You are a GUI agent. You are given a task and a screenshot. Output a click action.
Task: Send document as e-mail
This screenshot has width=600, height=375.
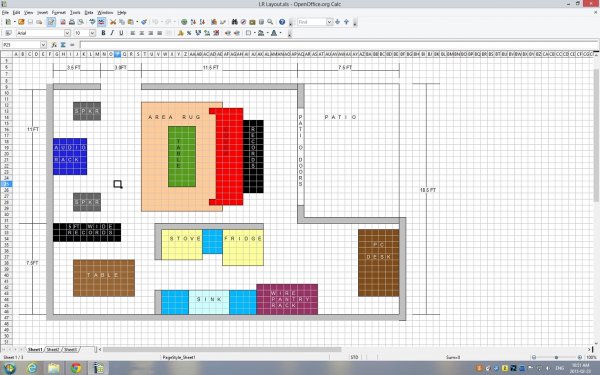click(x=39, y=22)
